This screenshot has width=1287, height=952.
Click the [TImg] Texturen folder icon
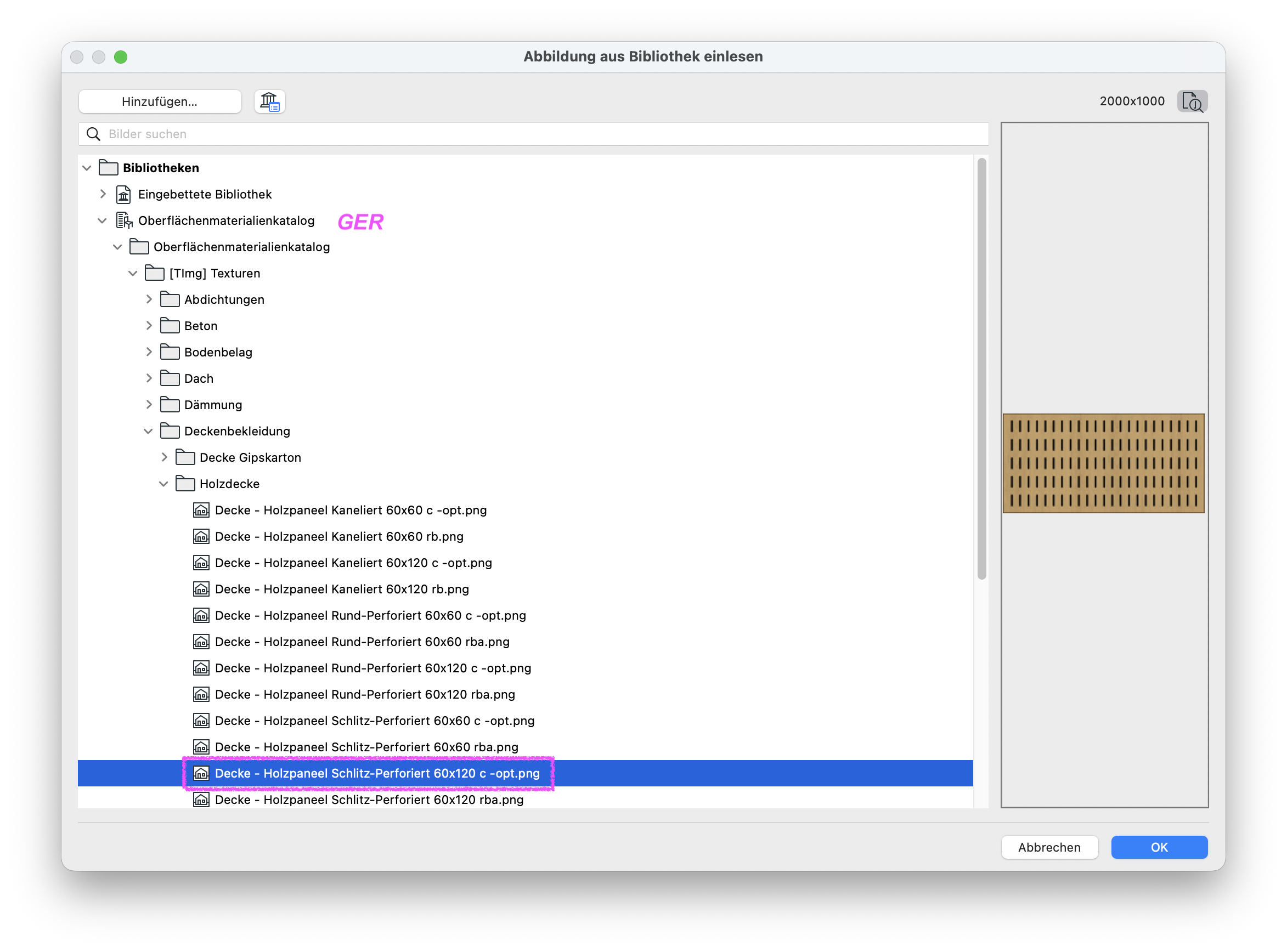pos(155,273)
